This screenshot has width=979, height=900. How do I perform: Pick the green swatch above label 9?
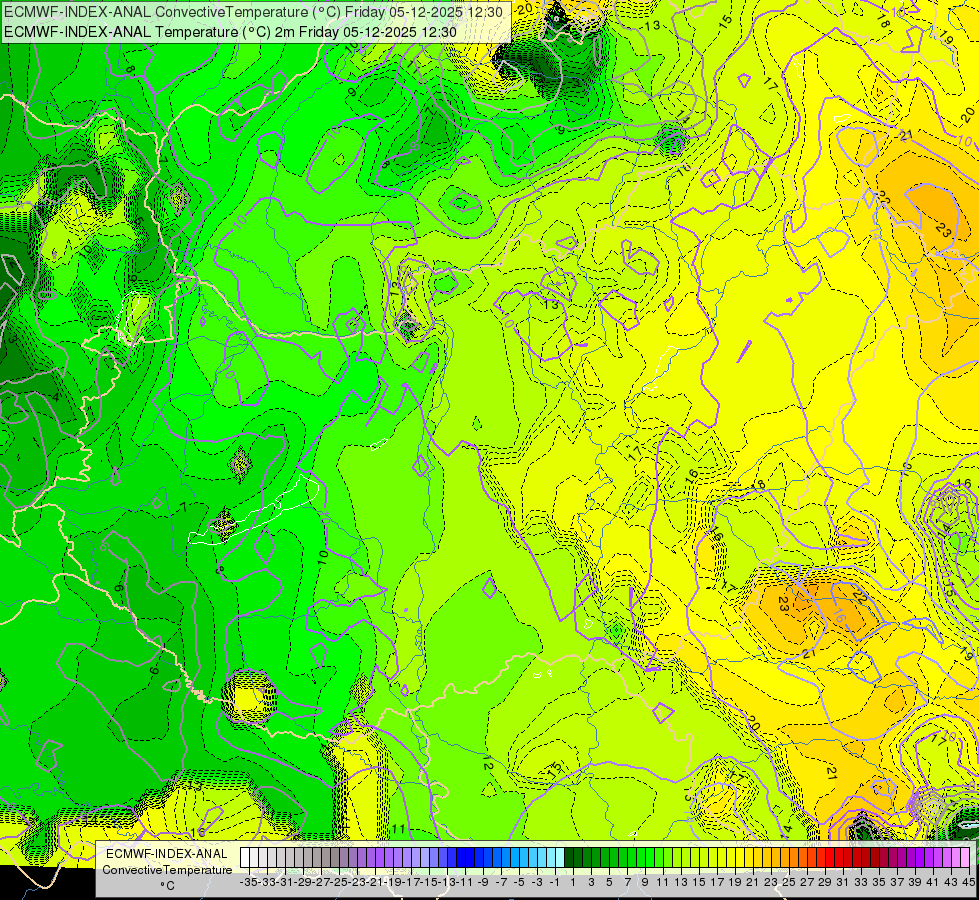(x=641, y=857)
